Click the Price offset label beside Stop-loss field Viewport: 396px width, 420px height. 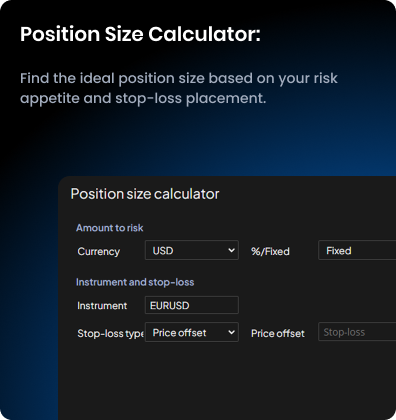pyautogui.click(x=278, y=333)
